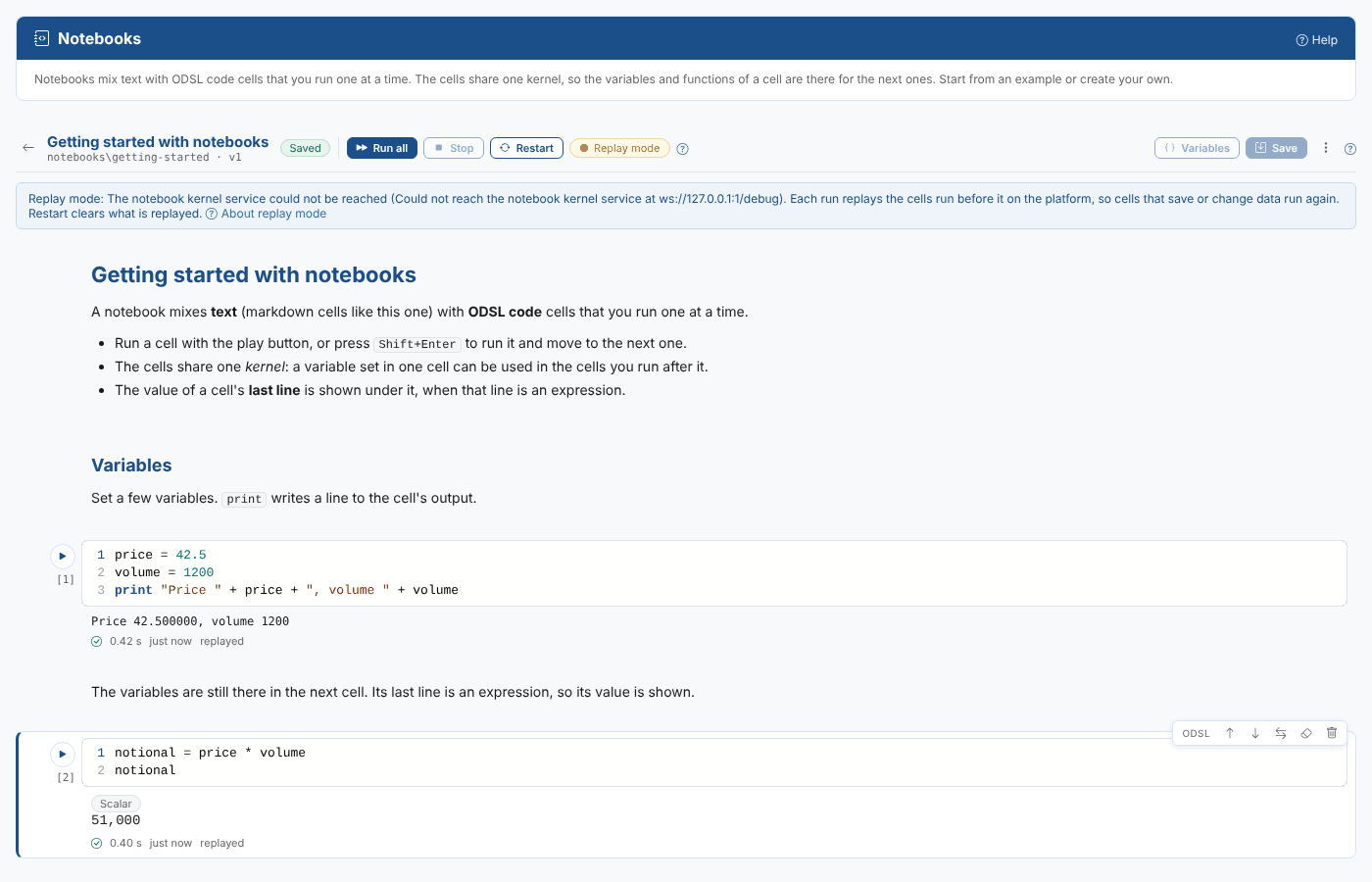The width and height of the screenshot is (1372, 882).
Task: Click the output value 51,000
Action: pyautogui.click(x=116, y=820)
